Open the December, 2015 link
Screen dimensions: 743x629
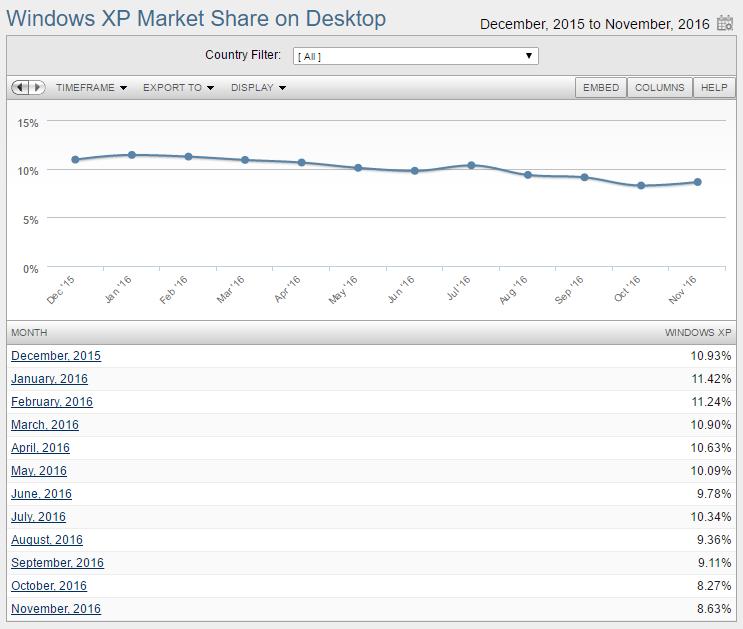[x=56, y=356]
